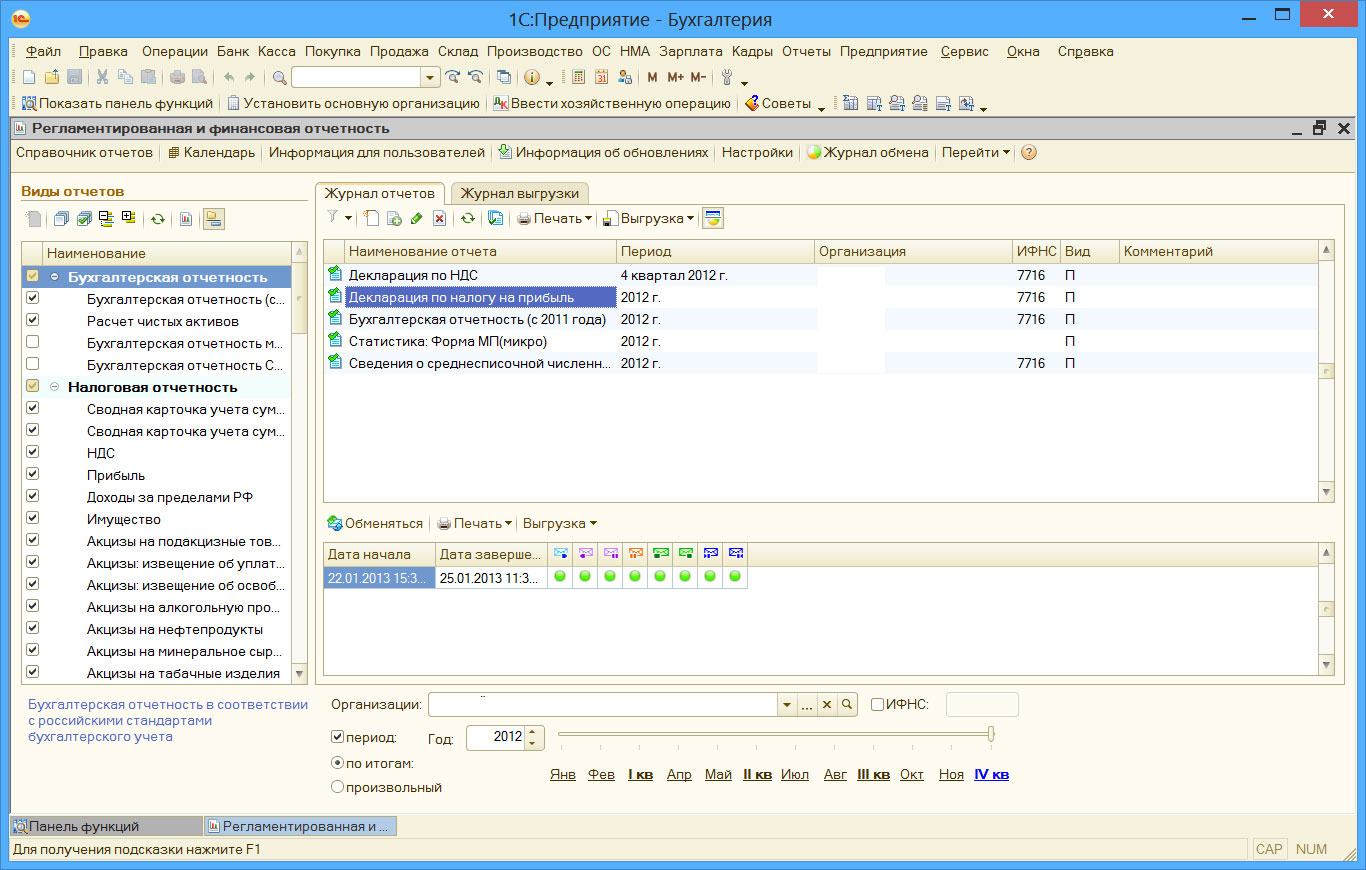The width and height of the screenshot is (1366, 870).
Task: Uncheck the НДС report type checkbox
Action: pos(33,453)
